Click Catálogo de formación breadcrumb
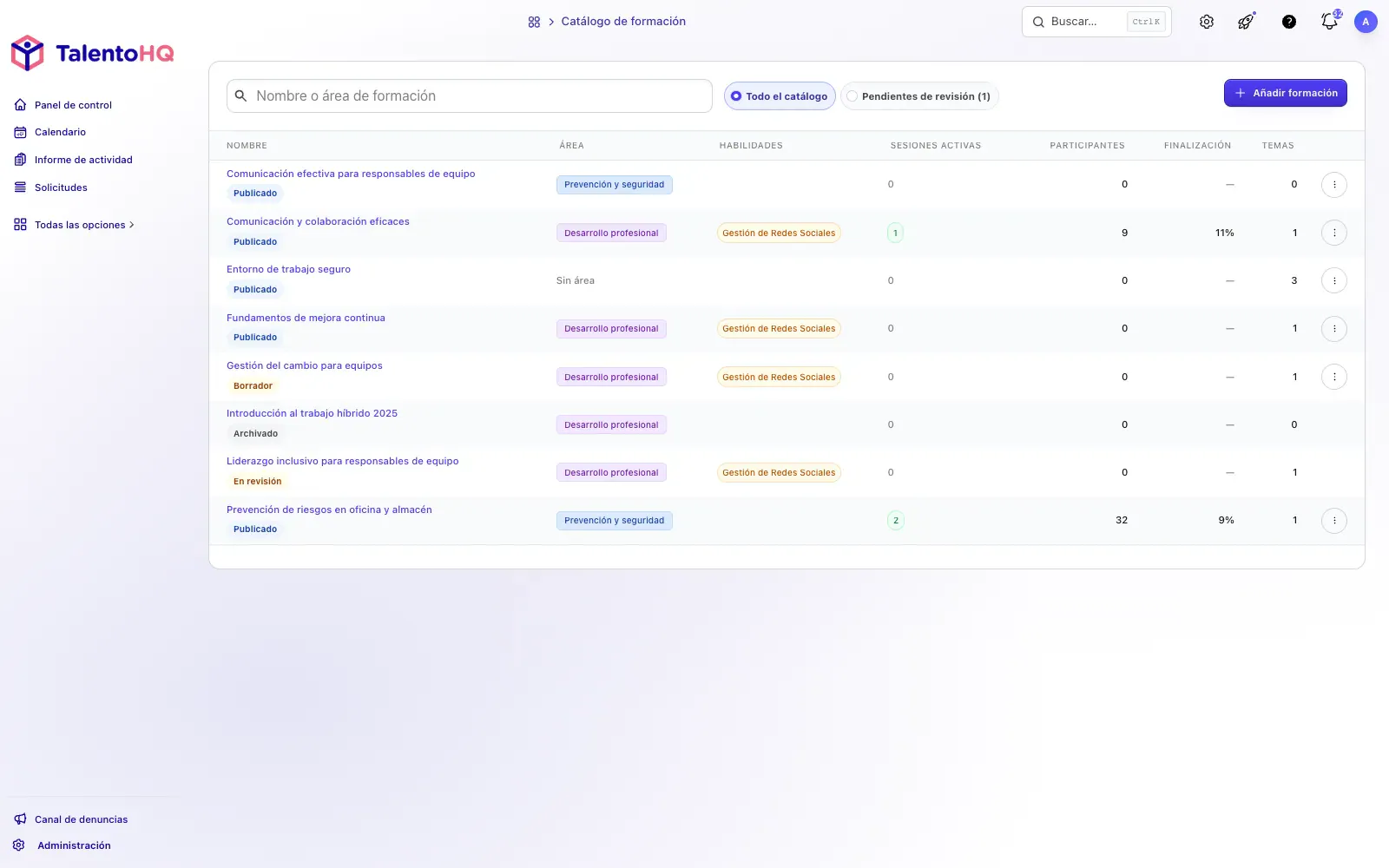This screenshot has height=868, width=1389. pyautogui.click(x=623, y=22)
